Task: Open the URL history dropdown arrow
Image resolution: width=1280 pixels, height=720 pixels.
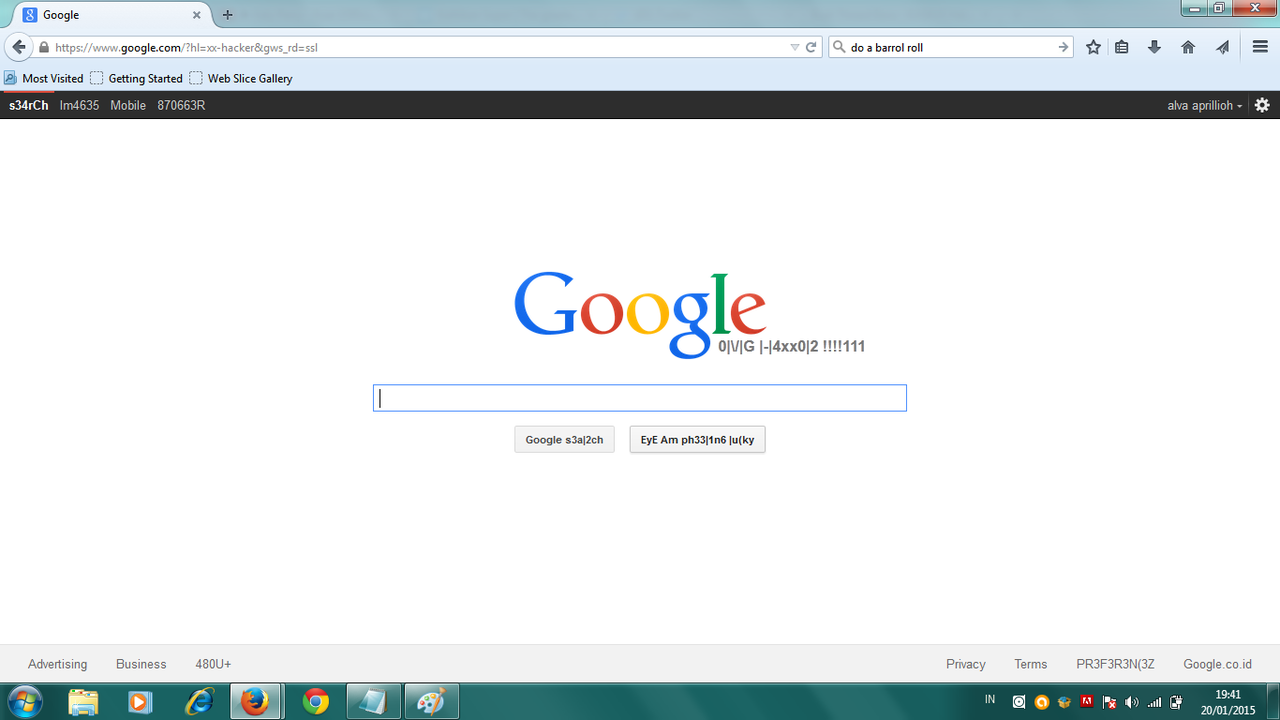Action: 795,47
